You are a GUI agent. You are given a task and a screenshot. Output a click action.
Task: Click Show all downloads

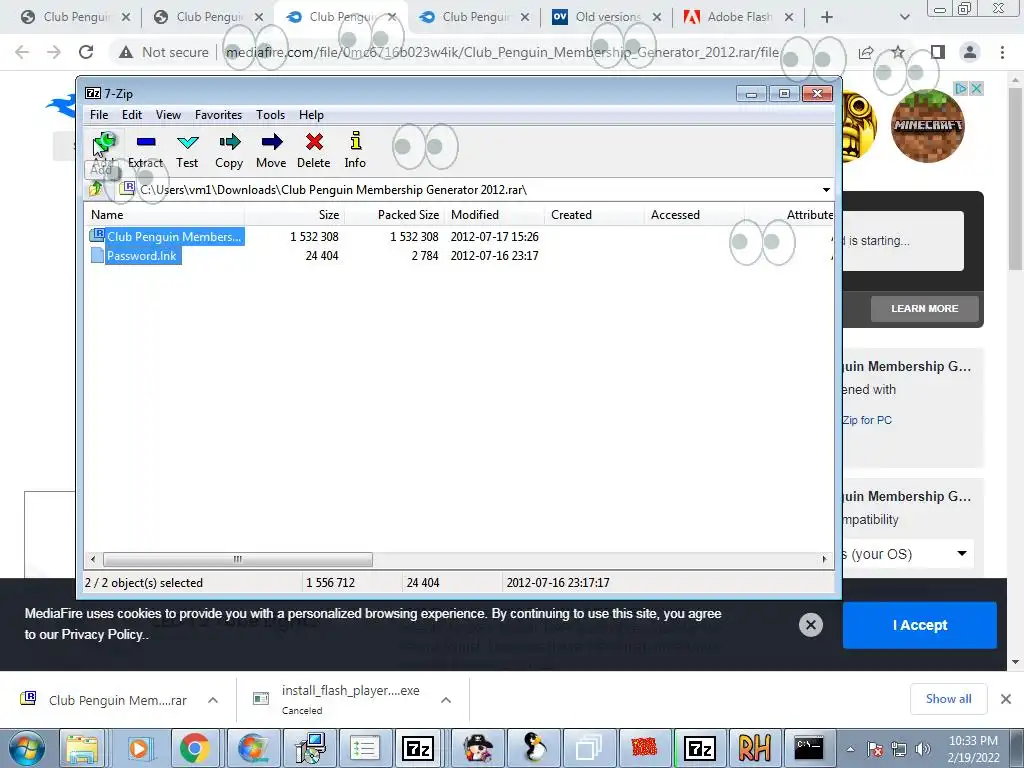948,699
